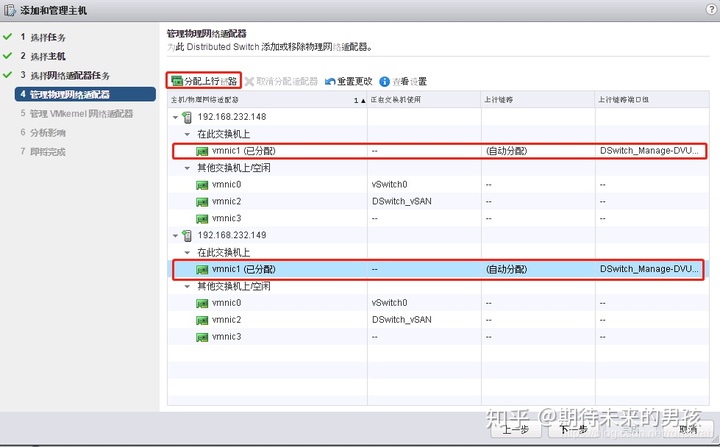Click vmnic3 adapter icon under 192.168.232.149
Image resolution: width=720 pixels, height=447 pixels.
pyautogui.click(x=202, y=338)
